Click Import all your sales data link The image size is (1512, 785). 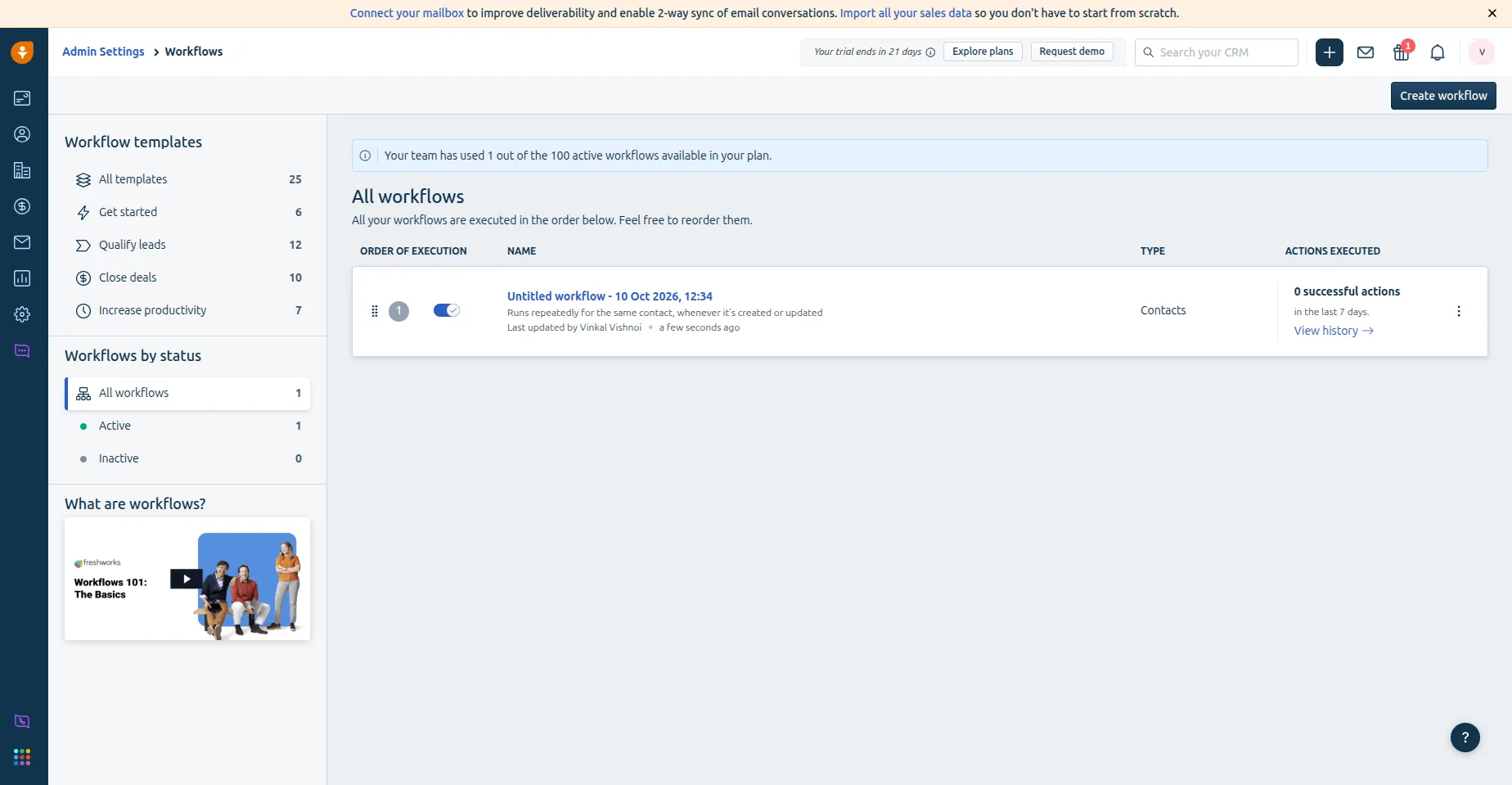tap(906, 13)
